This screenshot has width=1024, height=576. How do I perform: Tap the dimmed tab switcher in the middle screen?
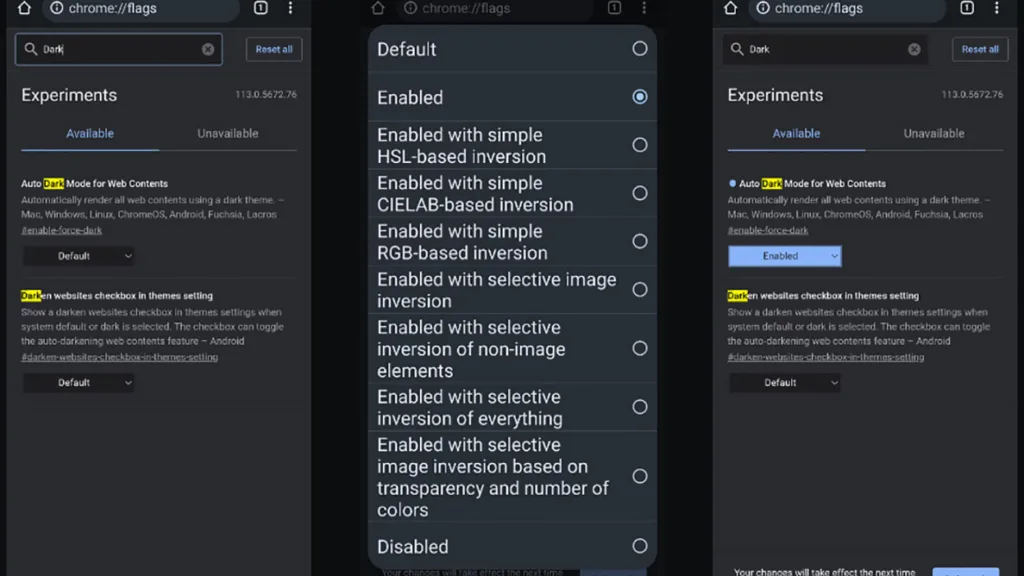pos(614,8)
